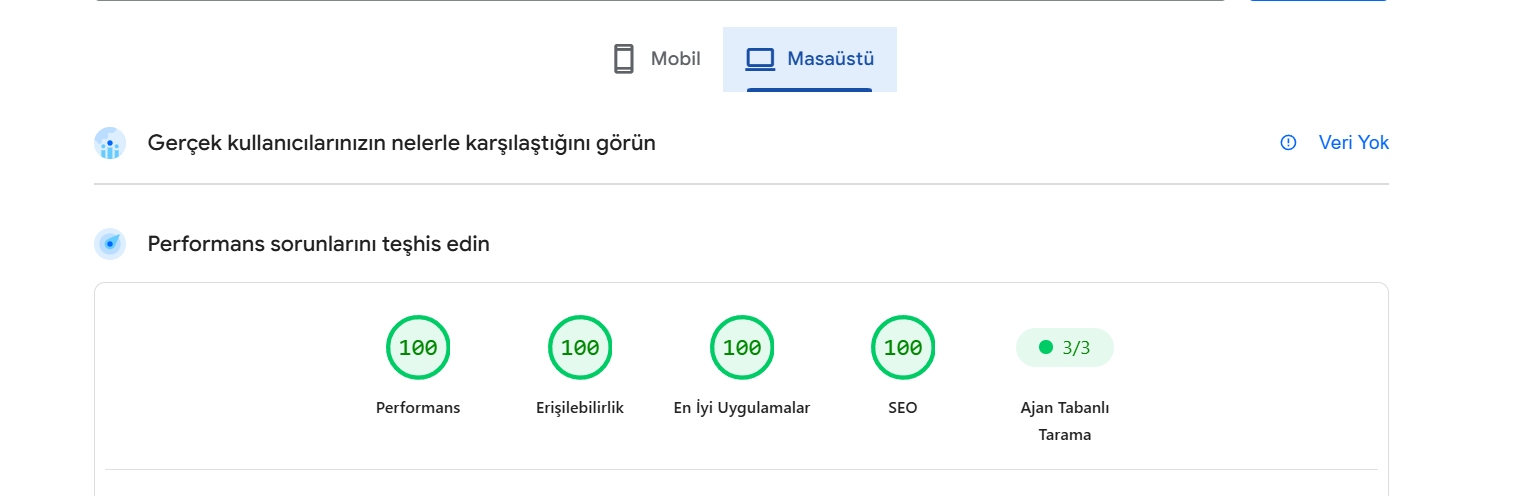Open the En İyi Uygulamalar 100 gauge
This screenshot has width=1515, height=496.
(742, 348)
